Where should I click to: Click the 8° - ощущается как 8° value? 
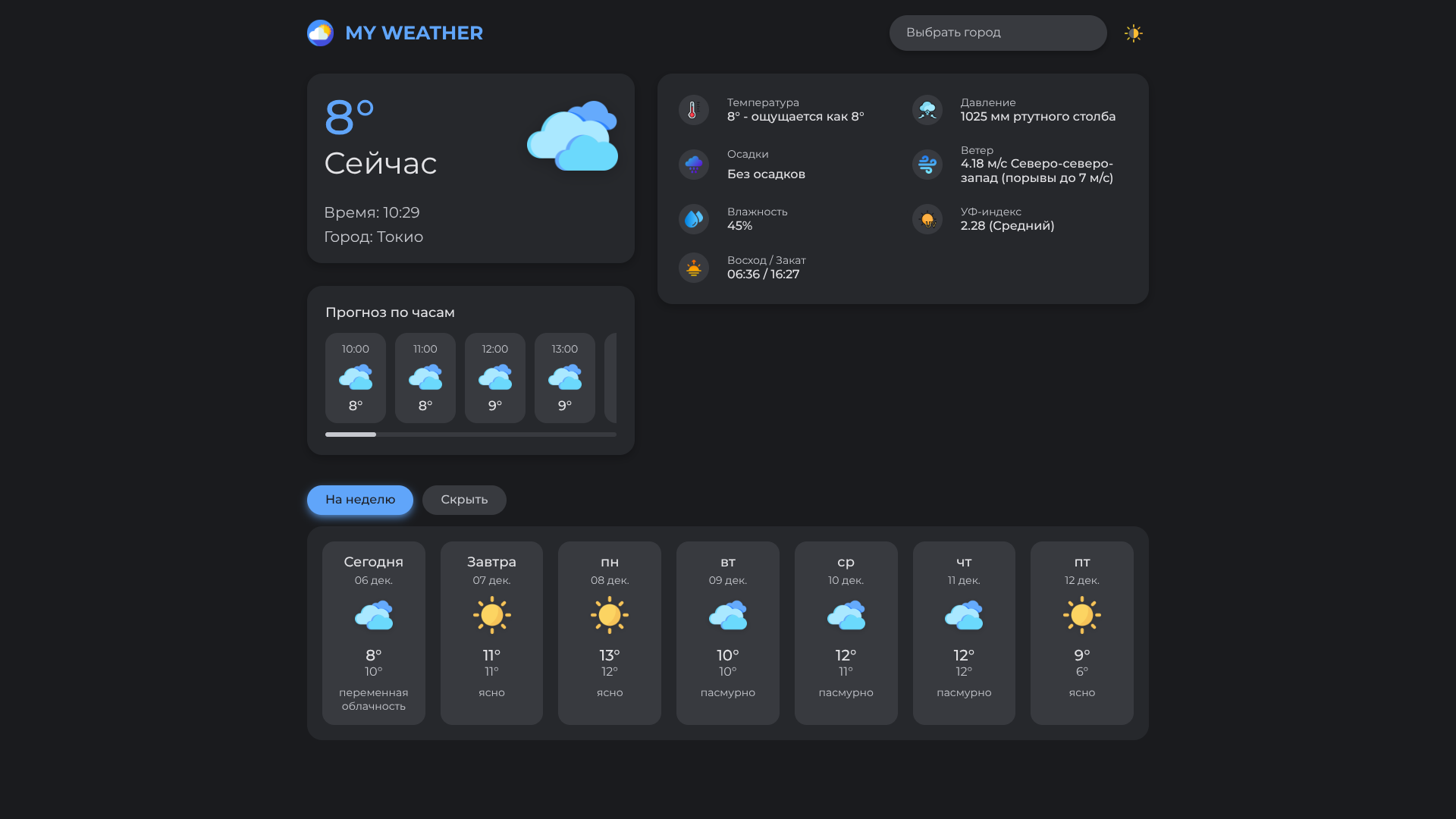[x=795, y=117]
